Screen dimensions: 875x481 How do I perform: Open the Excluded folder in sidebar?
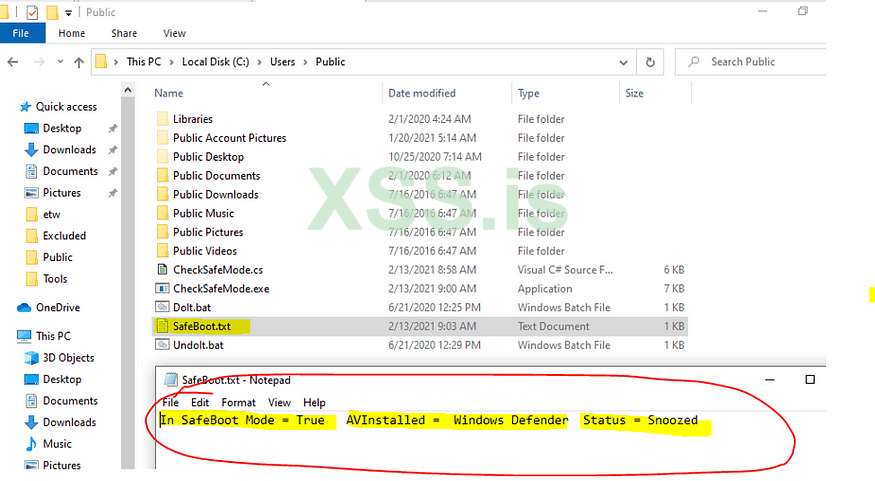tap(64, 235)
